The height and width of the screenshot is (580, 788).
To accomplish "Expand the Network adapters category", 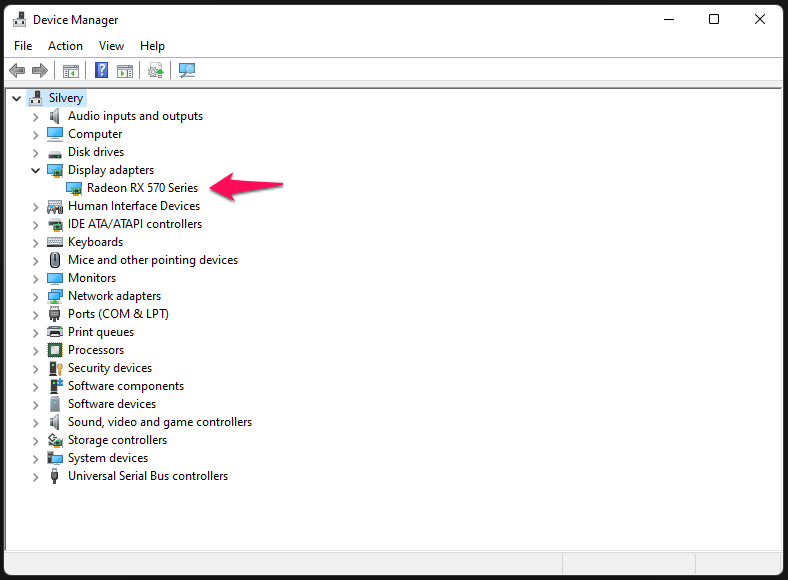I will click(35, 298).
